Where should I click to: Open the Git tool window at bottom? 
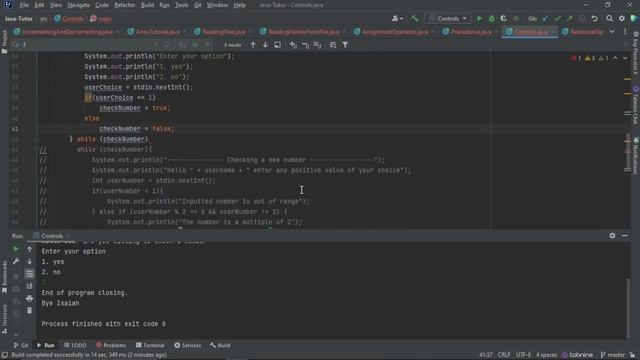click(21, 345)
